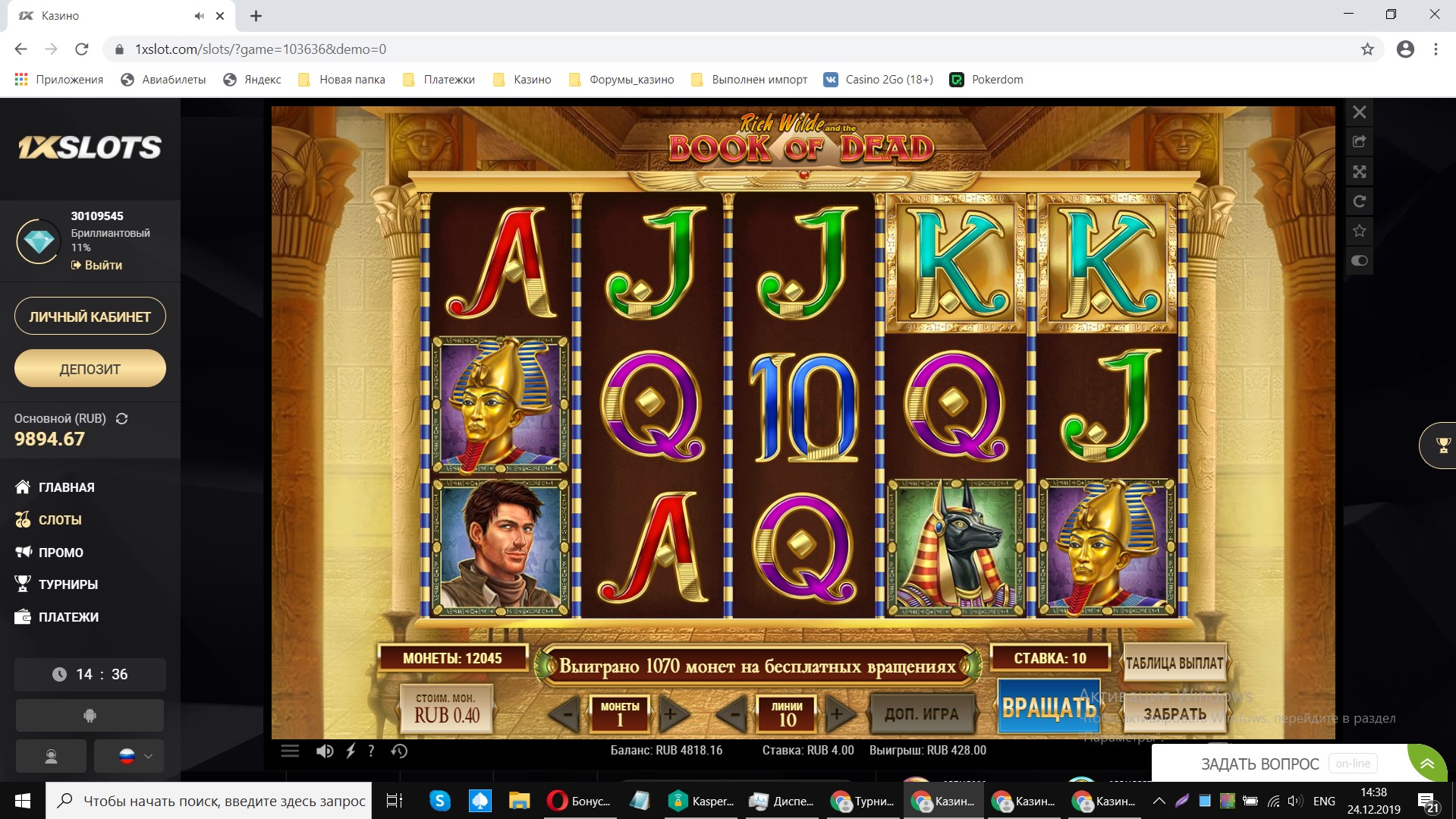The height and width of the screenshot is (819, 1456).
Task: Click the sidebar clock showing 14 : 36
Action: 90,674
